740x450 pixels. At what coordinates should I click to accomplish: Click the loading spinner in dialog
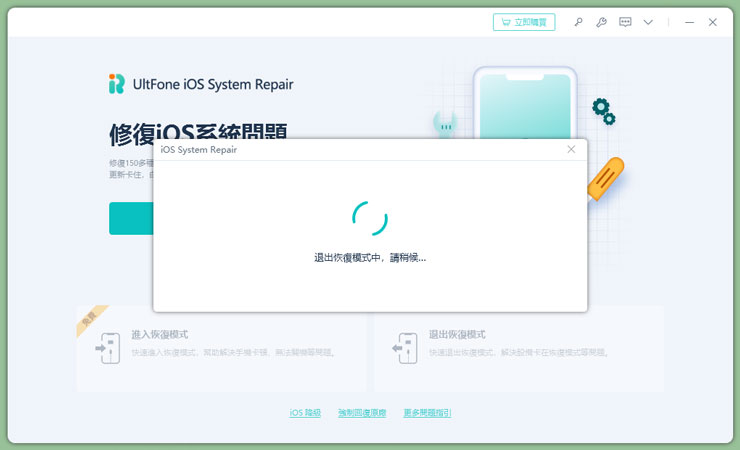370,218
